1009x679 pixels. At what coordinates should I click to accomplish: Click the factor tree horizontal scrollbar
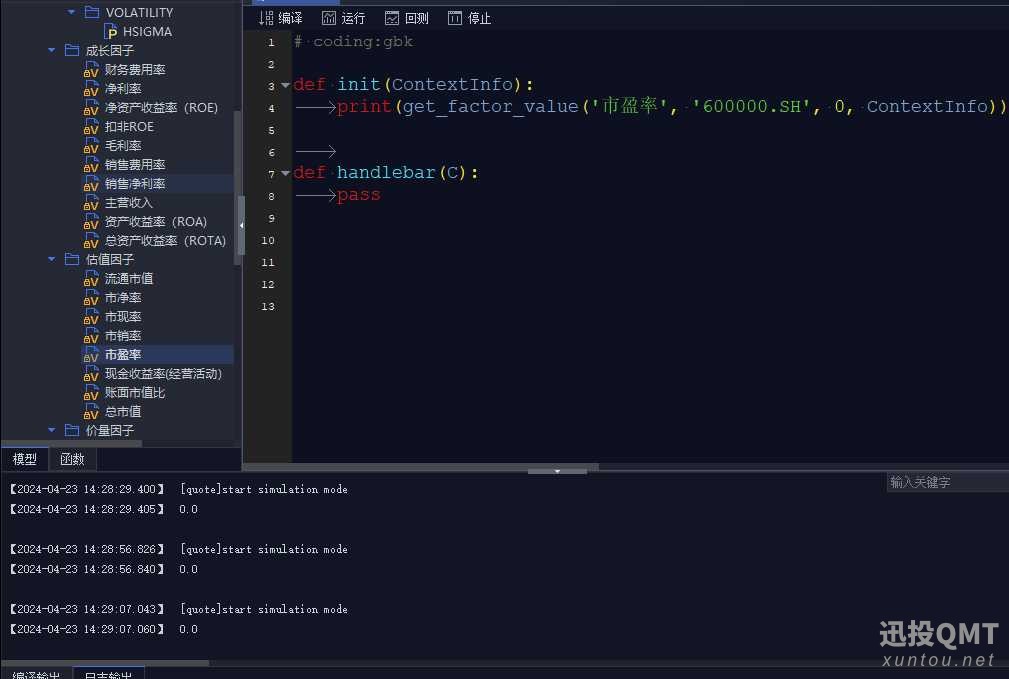point(72,443)
